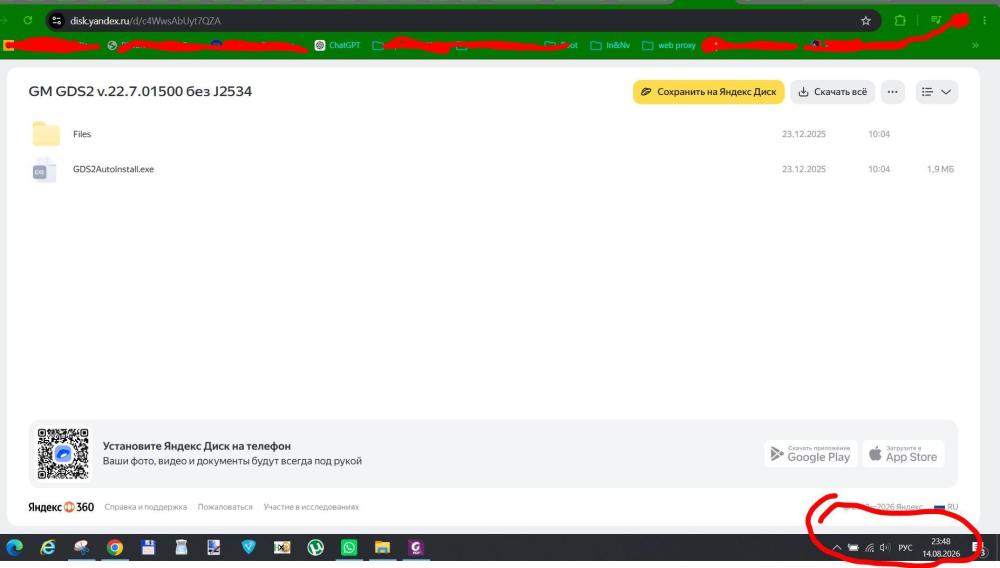Image resolution: width=1000 pixels, height=568 pixels.
Task: Click the 'Пожаловаться' link
Action: [225, 507]
